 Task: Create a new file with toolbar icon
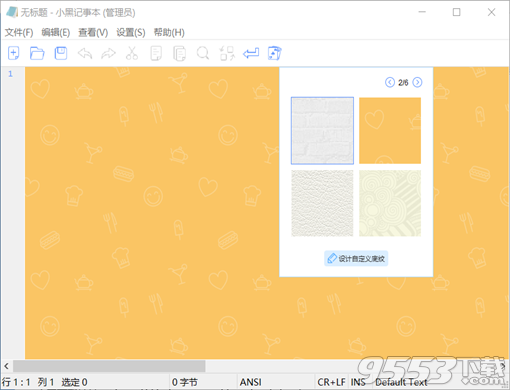[13, 53]
